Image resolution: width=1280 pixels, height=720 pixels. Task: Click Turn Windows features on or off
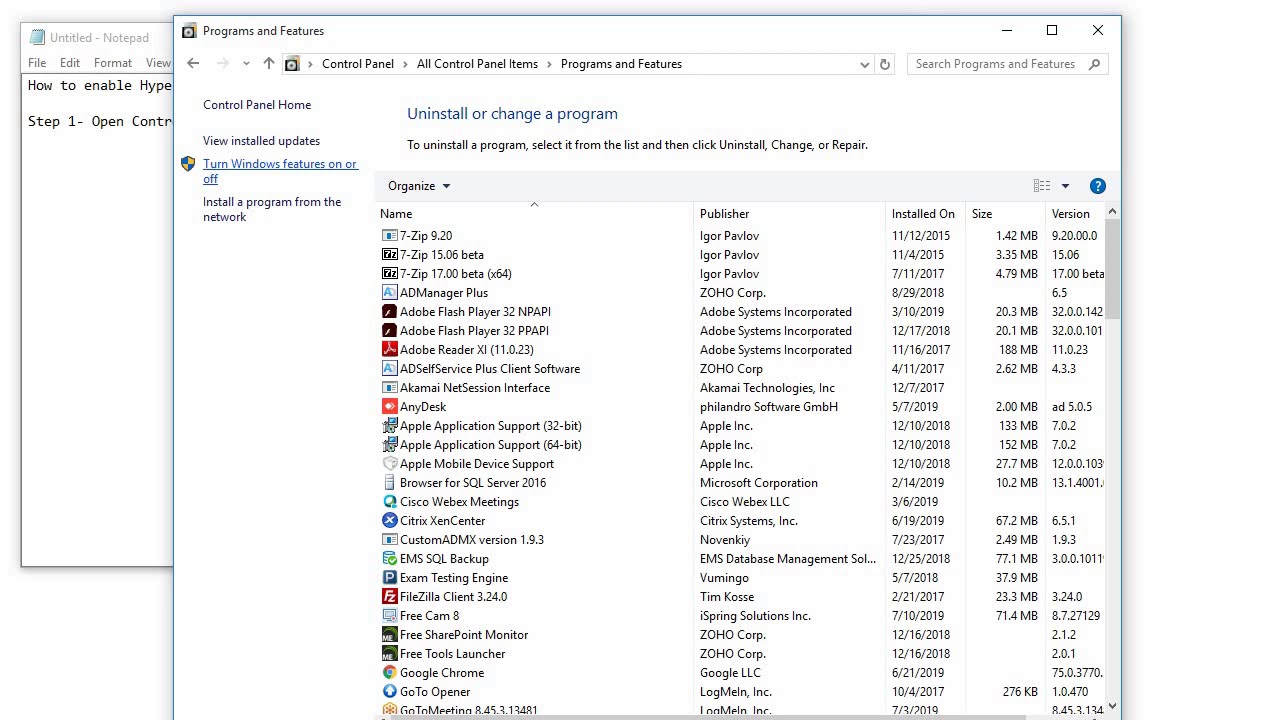click(x=280, y=171)
